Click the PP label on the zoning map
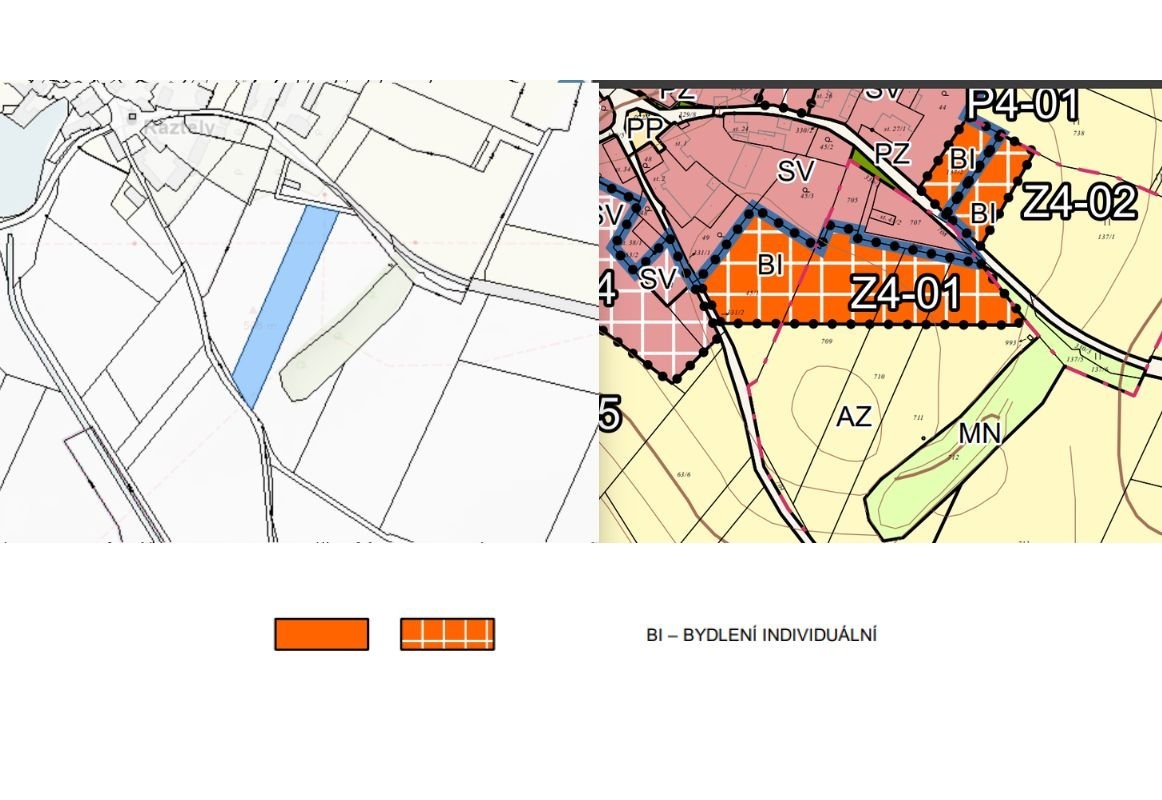The height and width of the screenshot is (800, 1162). coord(645,129)
